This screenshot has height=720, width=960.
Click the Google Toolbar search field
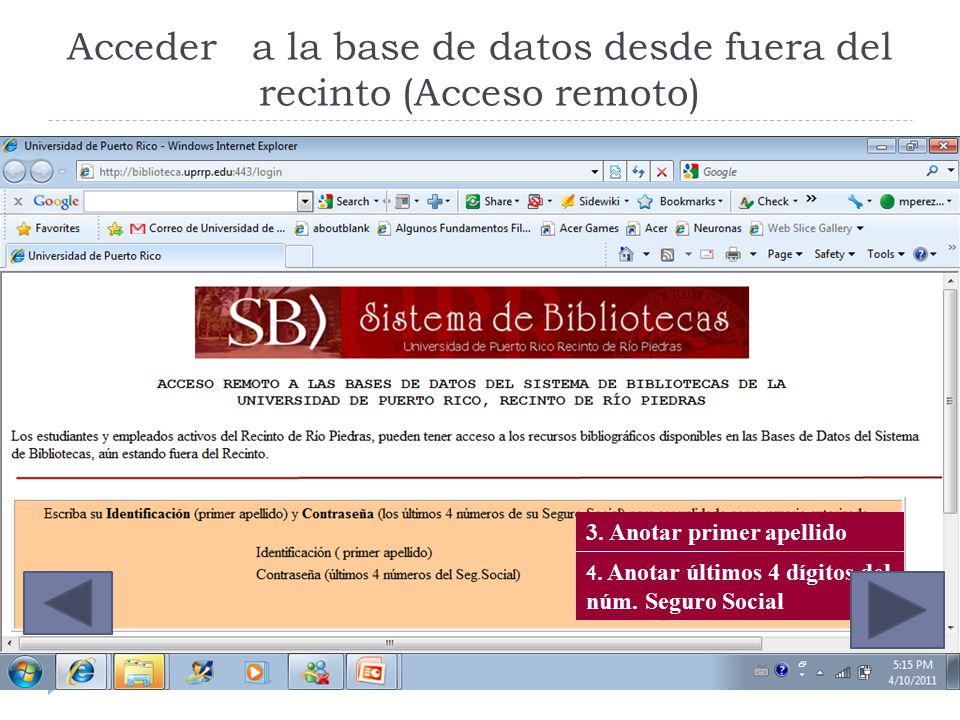pyautogui.click(x=190, y=201)
